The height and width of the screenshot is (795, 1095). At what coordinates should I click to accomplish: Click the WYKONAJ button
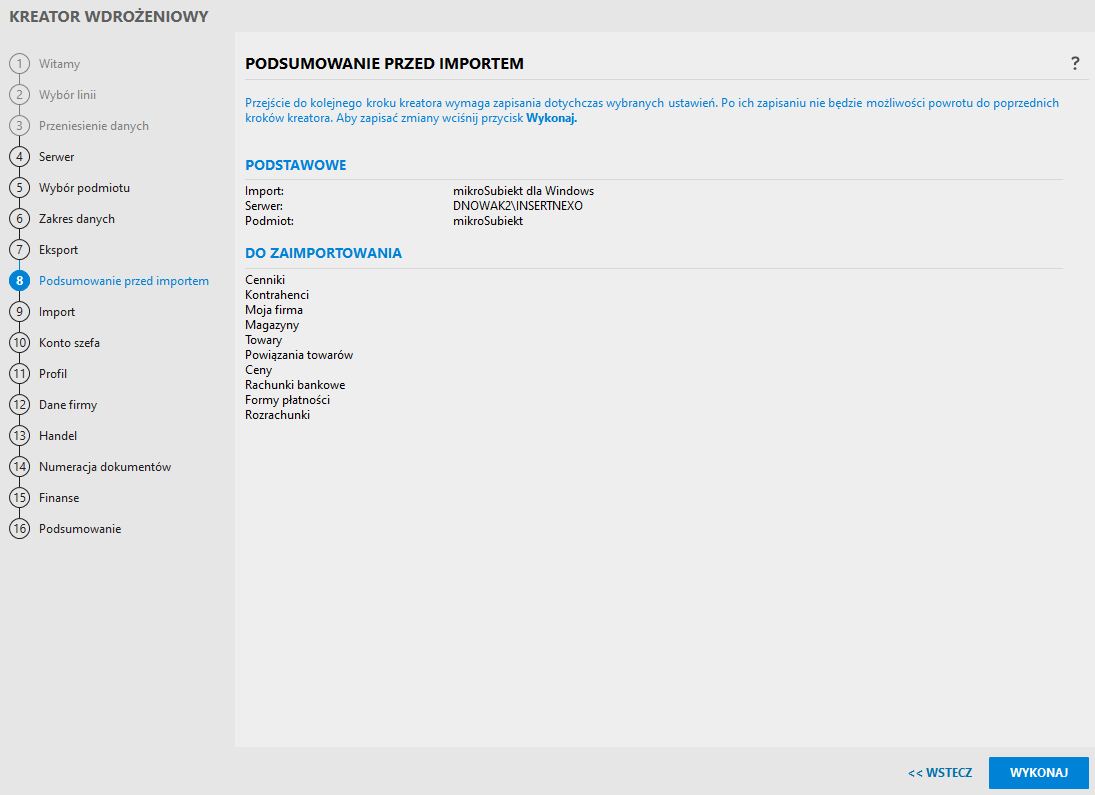click(1038, 773)
